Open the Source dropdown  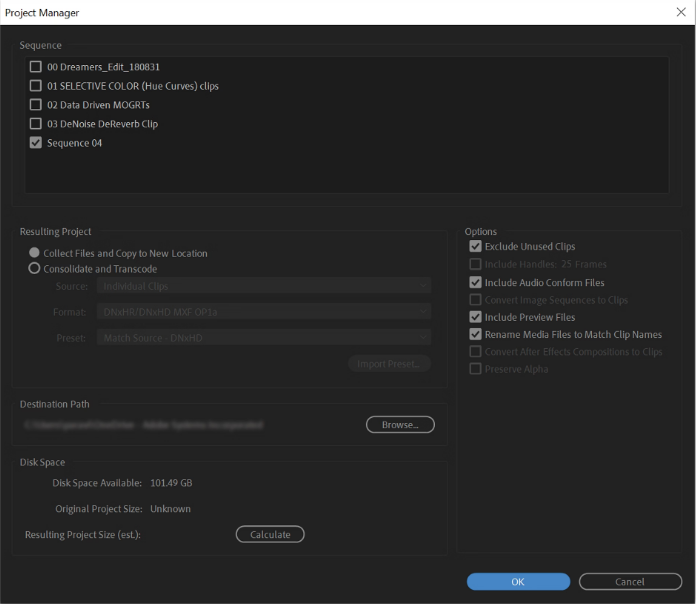point(265,286)
